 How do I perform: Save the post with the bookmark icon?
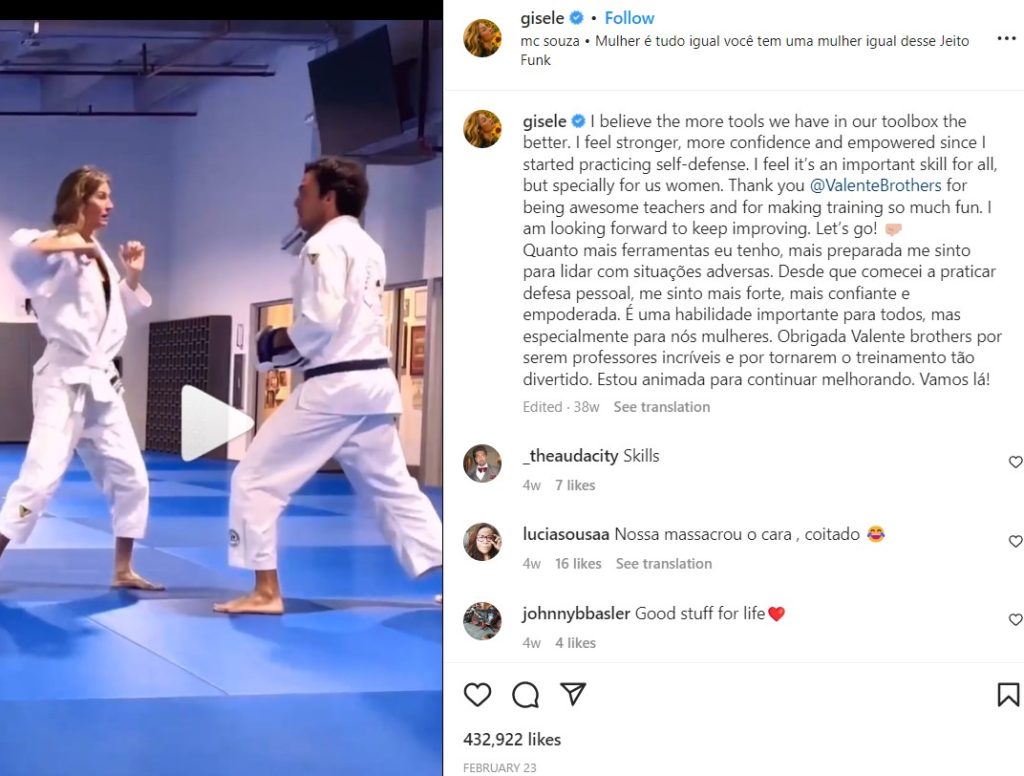[1008, 694]
